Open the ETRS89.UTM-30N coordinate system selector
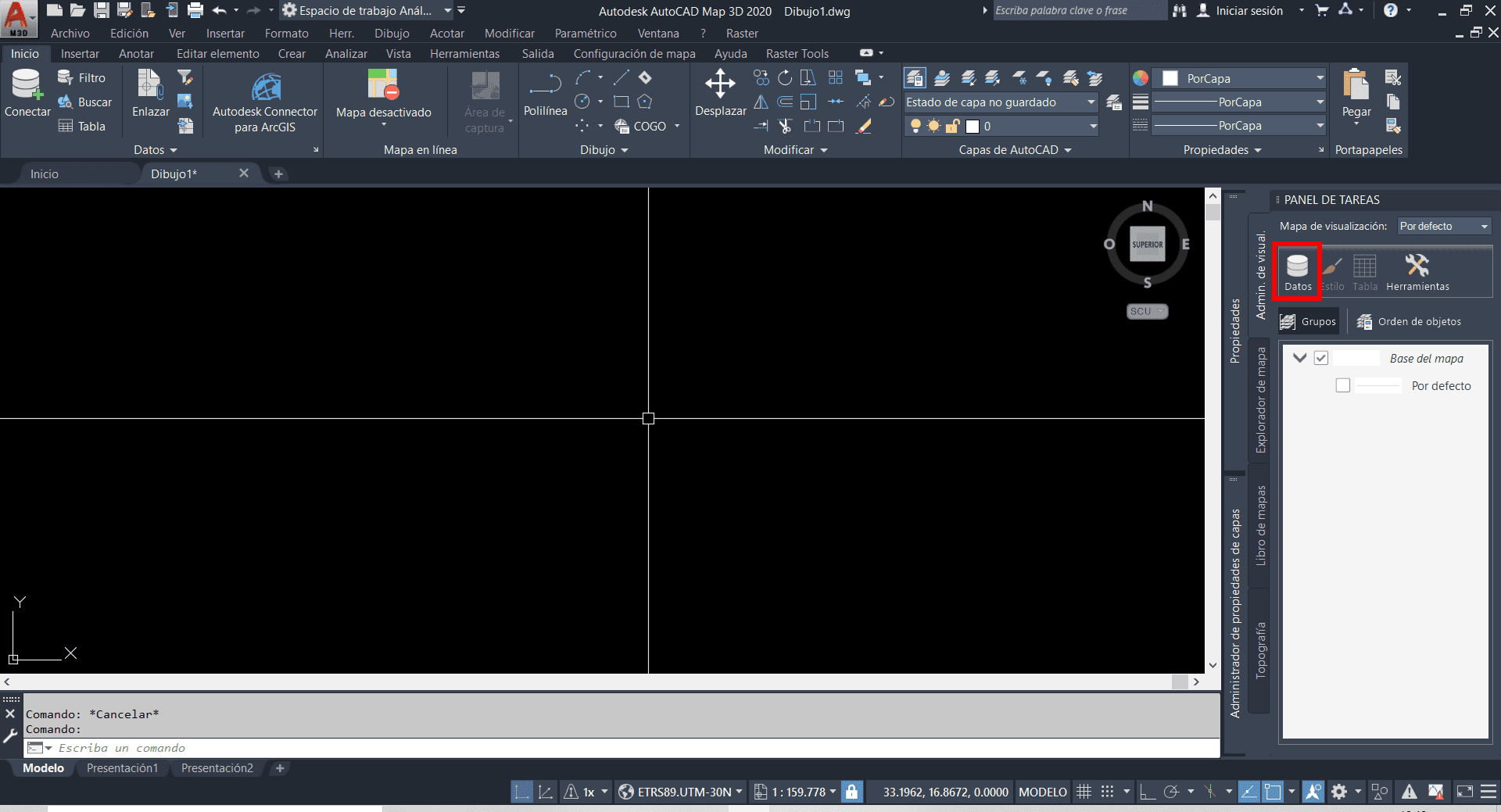 point(679,791)
